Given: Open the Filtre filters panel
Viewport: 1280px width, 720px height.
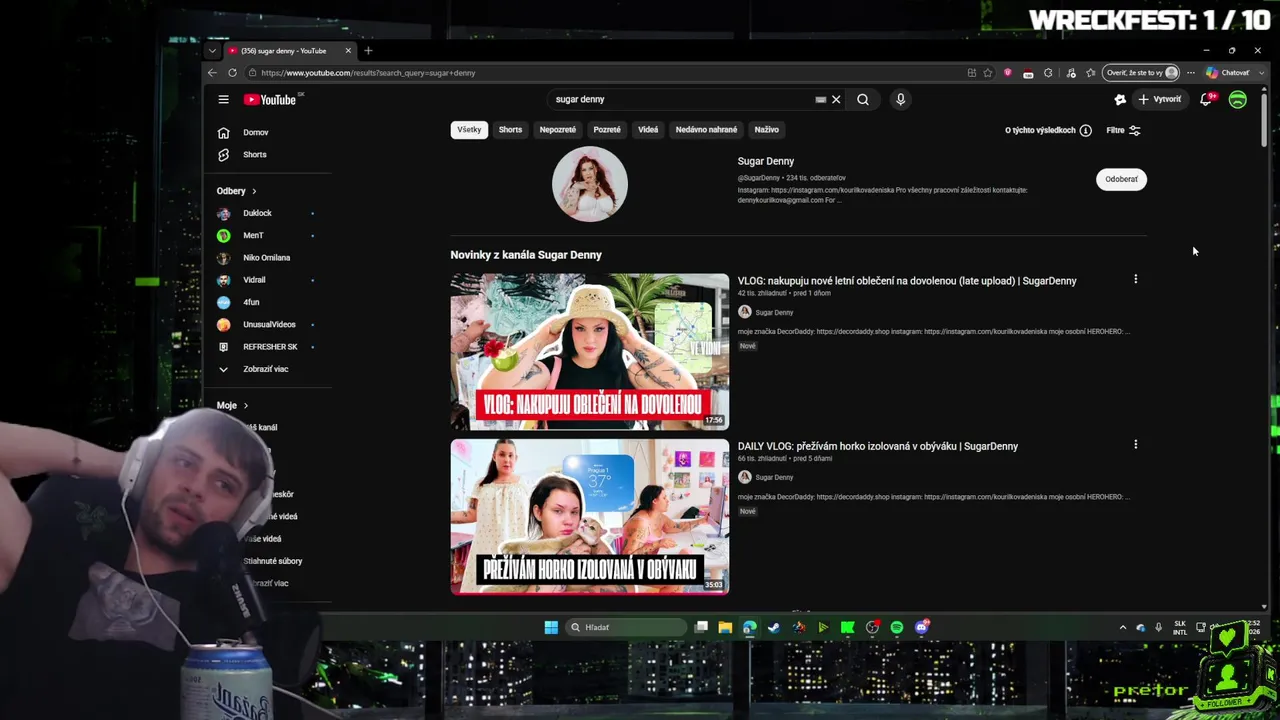Looking at the screenshot, I should [x=1123, y=130].
